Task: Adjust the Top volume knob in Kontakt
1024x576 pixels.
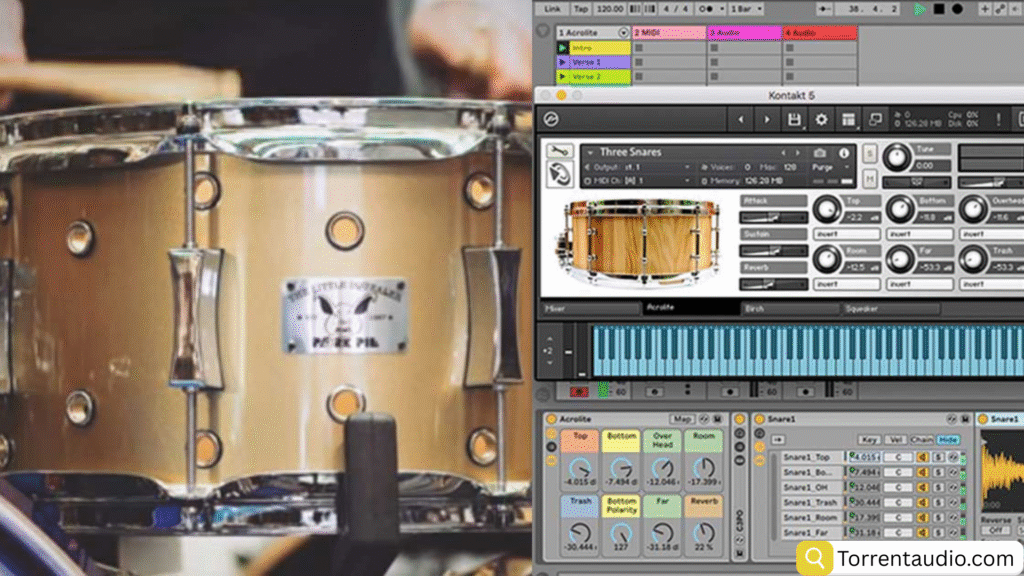Action: point(826,209)
